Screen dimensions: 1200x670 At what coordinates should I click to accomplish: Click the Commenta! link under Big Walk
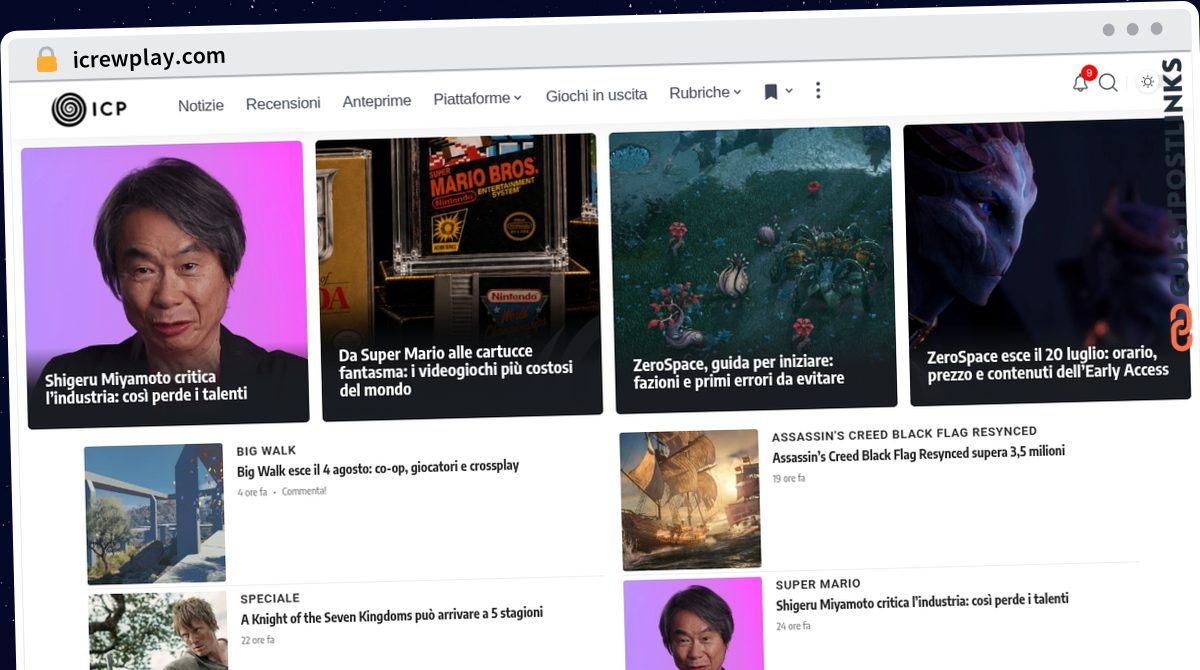[304, 492]
